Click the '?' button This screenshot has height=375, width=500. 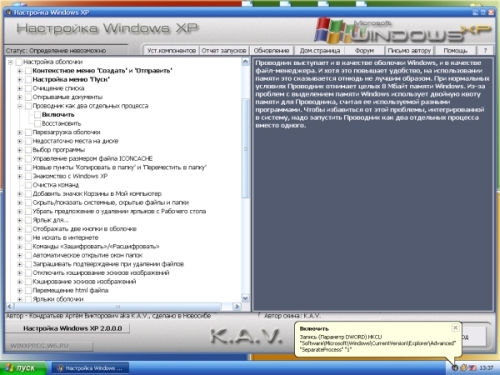tap(485, 51)
